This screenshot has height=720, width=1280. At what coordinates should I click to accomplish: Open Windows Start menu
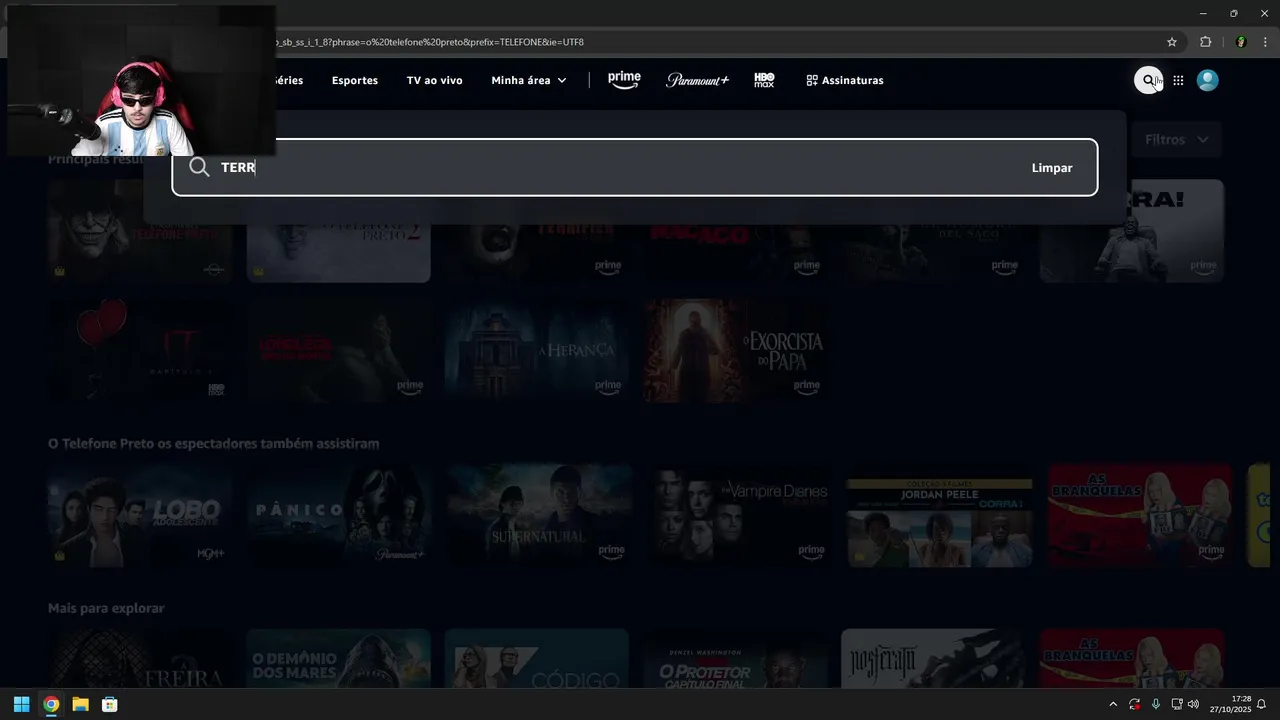tap(21, 704)
